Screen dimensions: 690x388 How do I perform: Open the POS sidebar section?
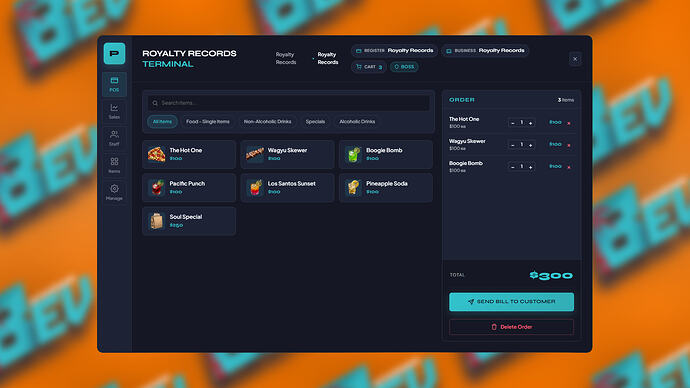click(x=114, y=84)
